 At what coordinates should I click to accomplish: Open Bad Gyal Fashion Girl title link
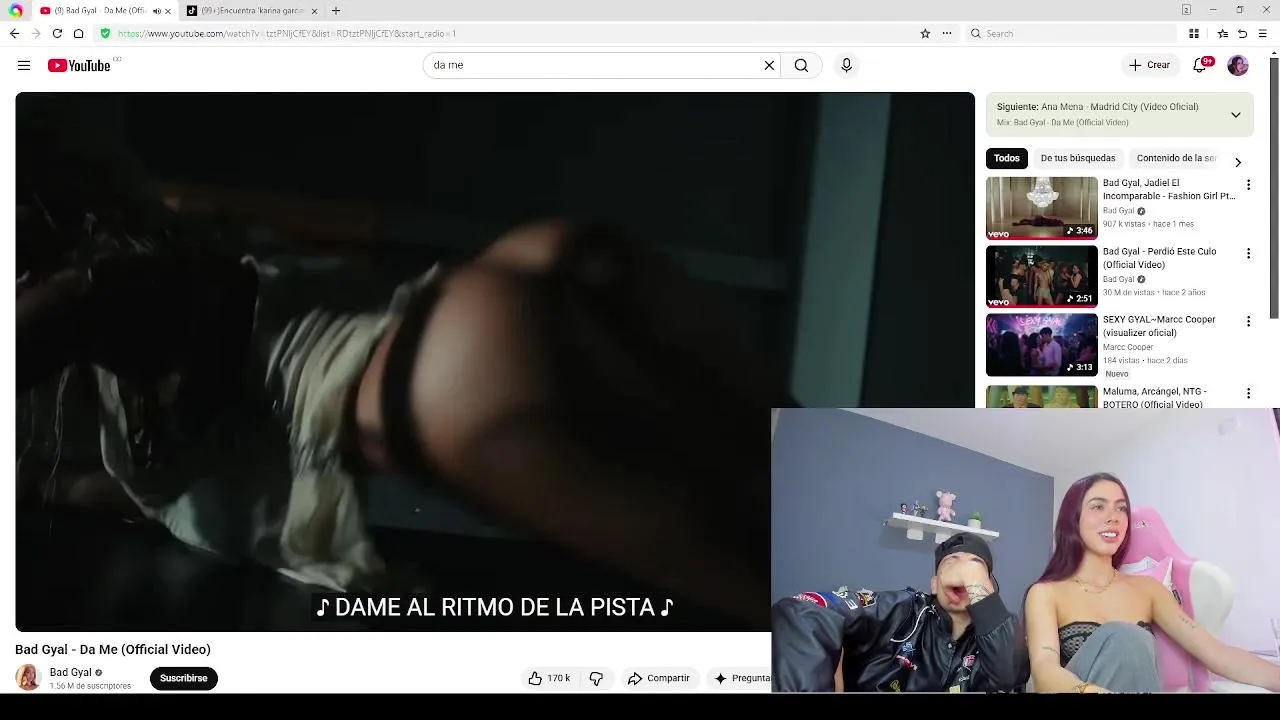(1169, 190)
